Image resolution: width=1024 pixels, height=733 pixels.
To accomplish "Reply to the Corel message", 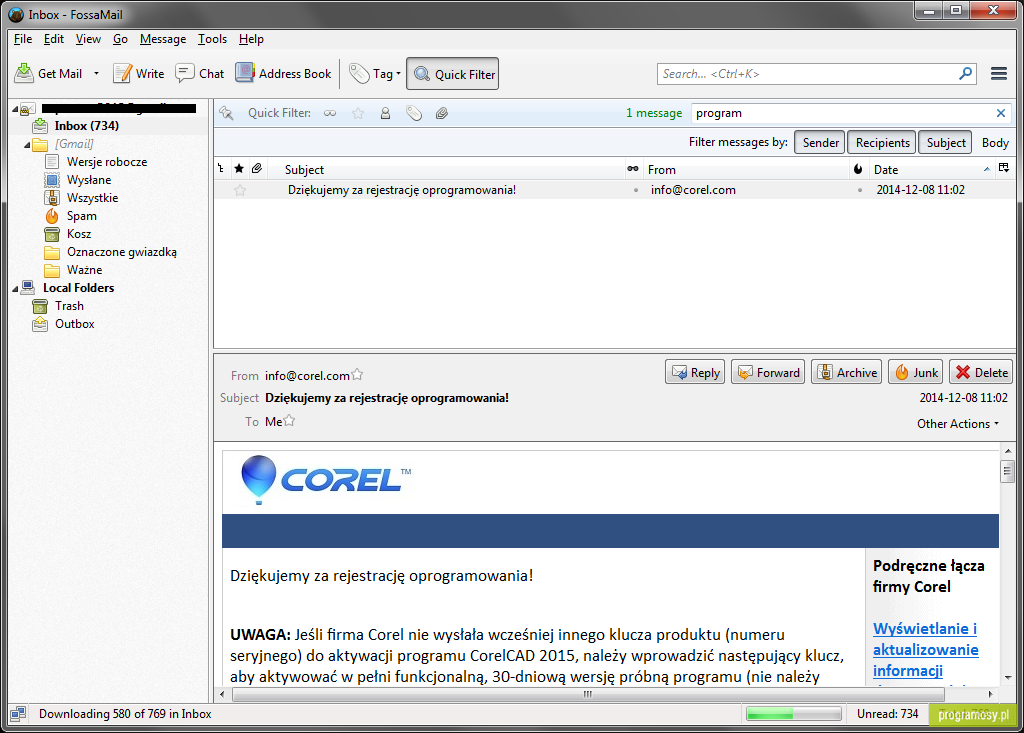I will [x=695, y=372].
